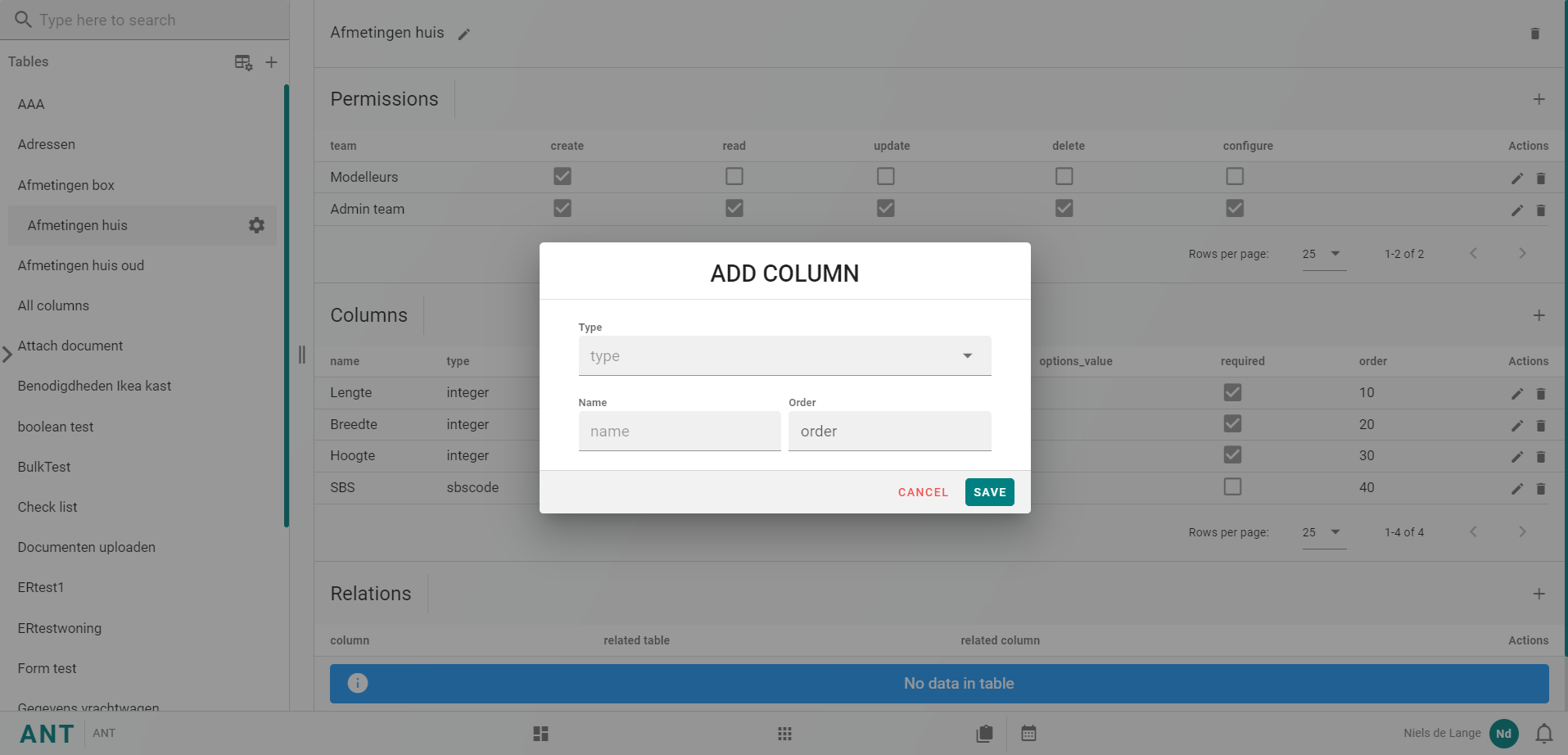Image resolution: width=1568 pixels, height=755 pixels.
Task: Open settings gear for Afmetingen huis
Action: (256, 225)
